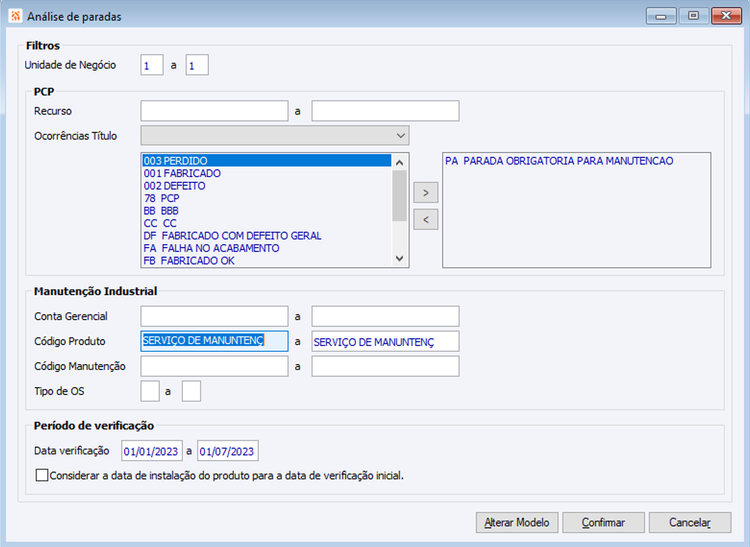This screenshot has height=547, width=750.
Task: Click the 01/01/2023 start date field
Action: (x=152, y=451)
